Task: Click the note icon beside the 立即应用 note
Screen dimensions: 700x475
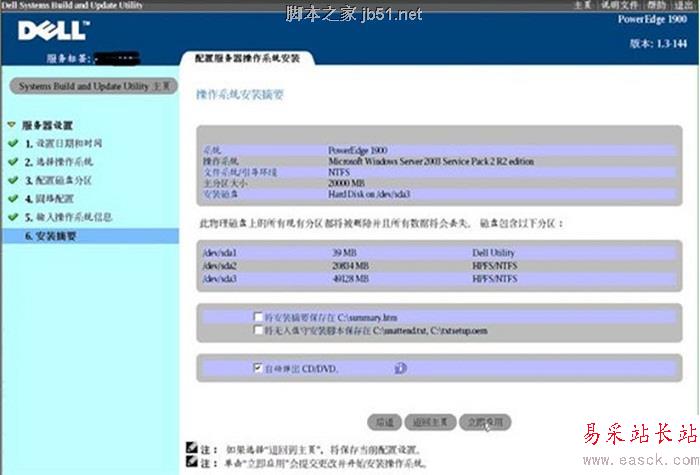Action: [x=192, y=462]
